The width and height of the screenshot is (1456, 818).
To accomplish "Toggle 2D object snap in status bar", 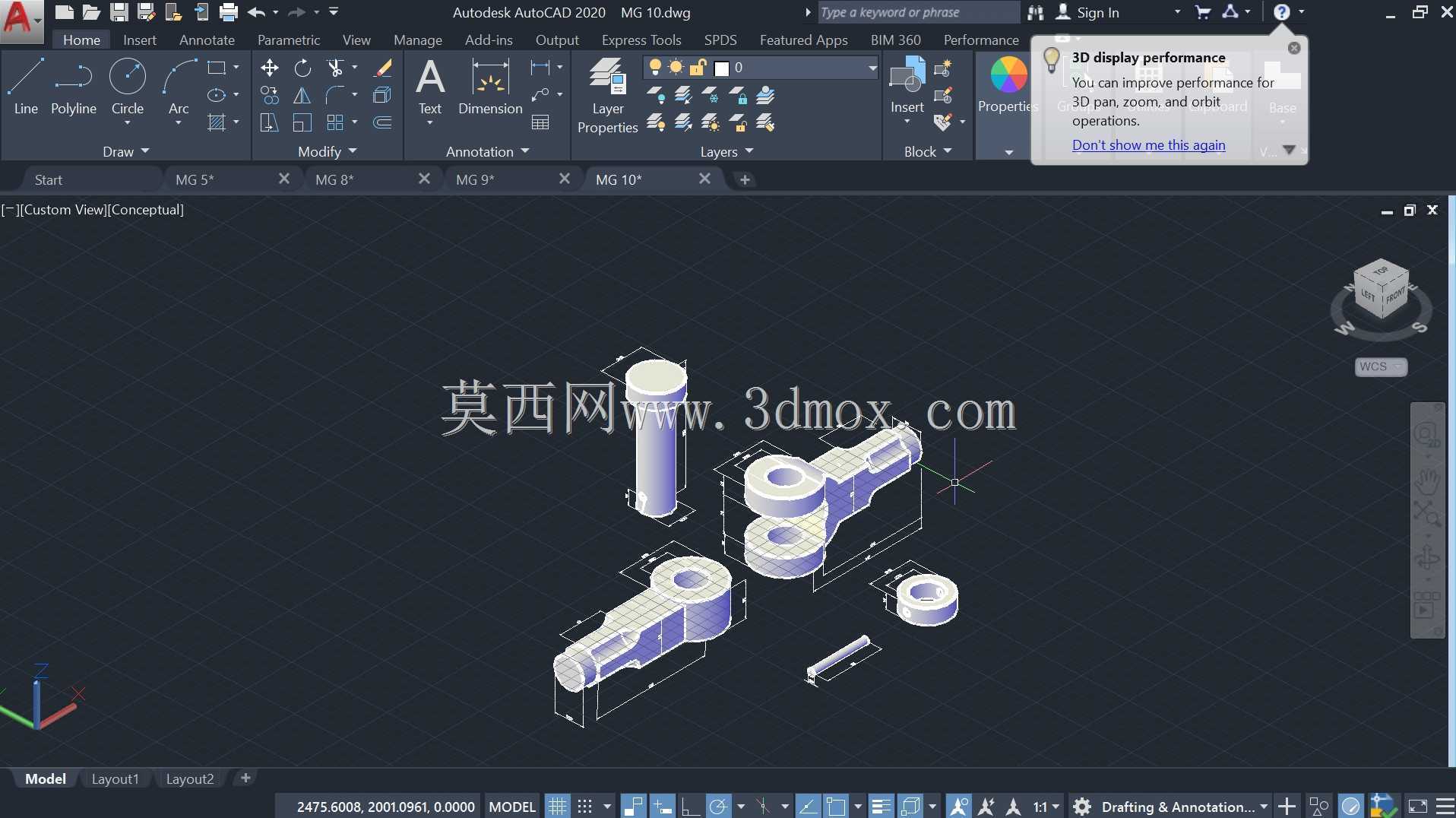I will 836,807.
